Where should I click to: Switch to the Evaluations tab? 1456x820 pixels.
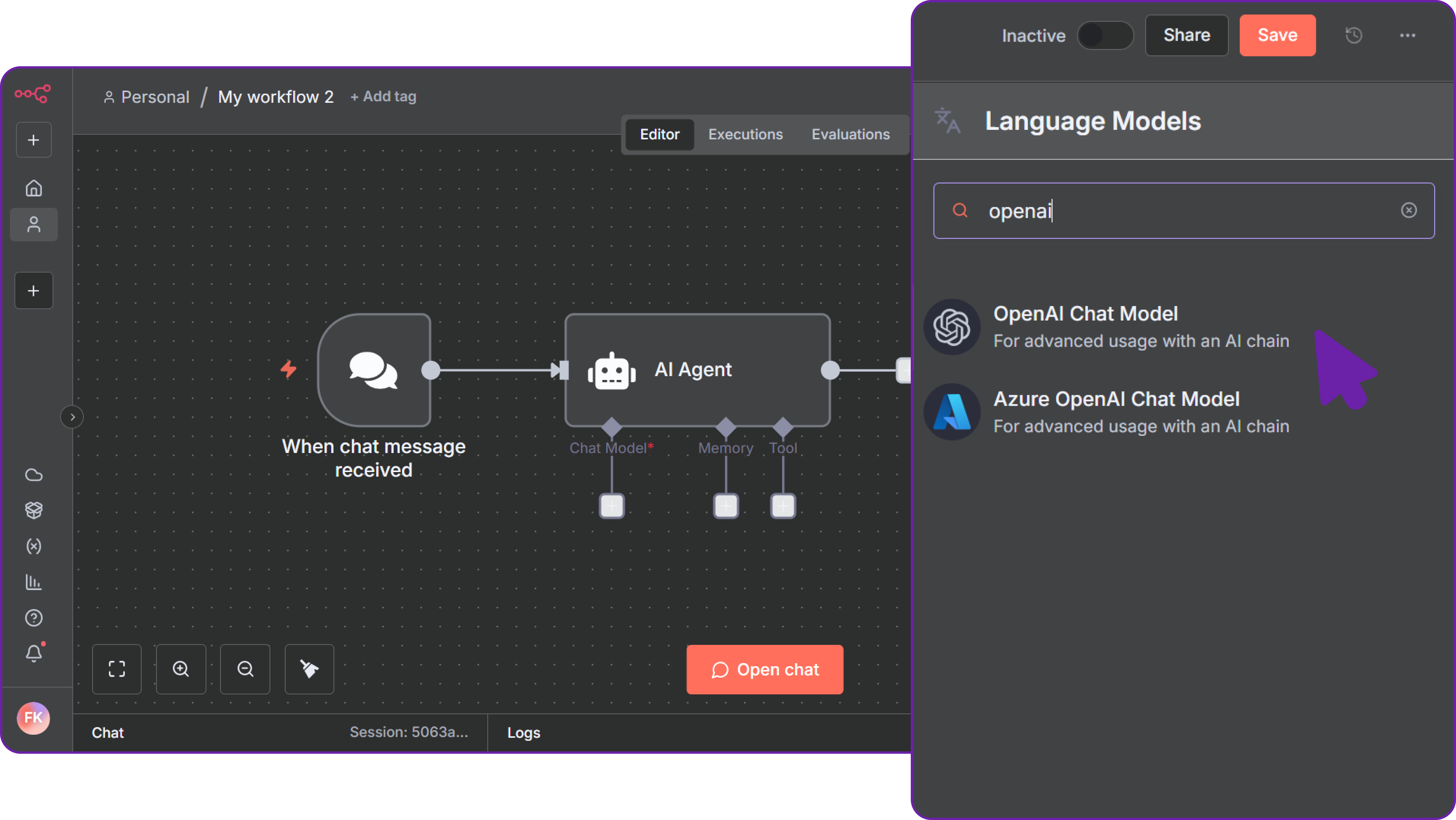click(x=850, y=134)
